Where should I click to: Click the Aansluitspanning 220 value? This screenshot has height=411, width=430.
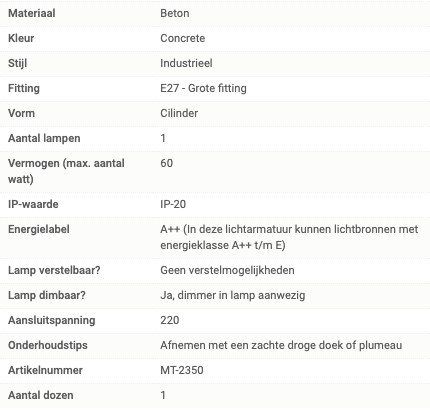170,320
